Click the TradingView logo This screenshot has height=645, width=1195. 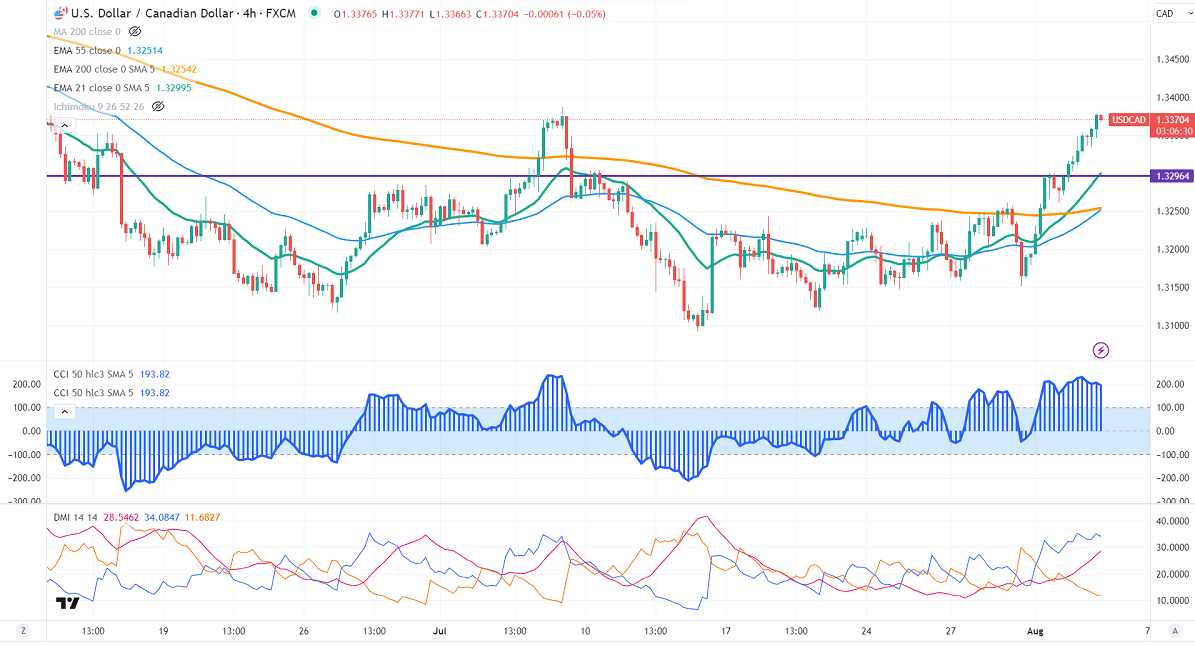pyautogui.click(x=68, y=604)
